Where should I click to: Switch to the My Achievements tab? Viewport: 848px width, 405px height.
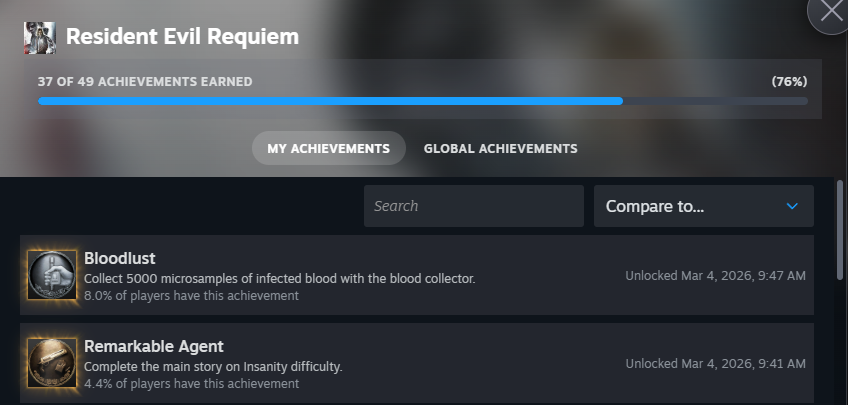[x=328, y=148]
